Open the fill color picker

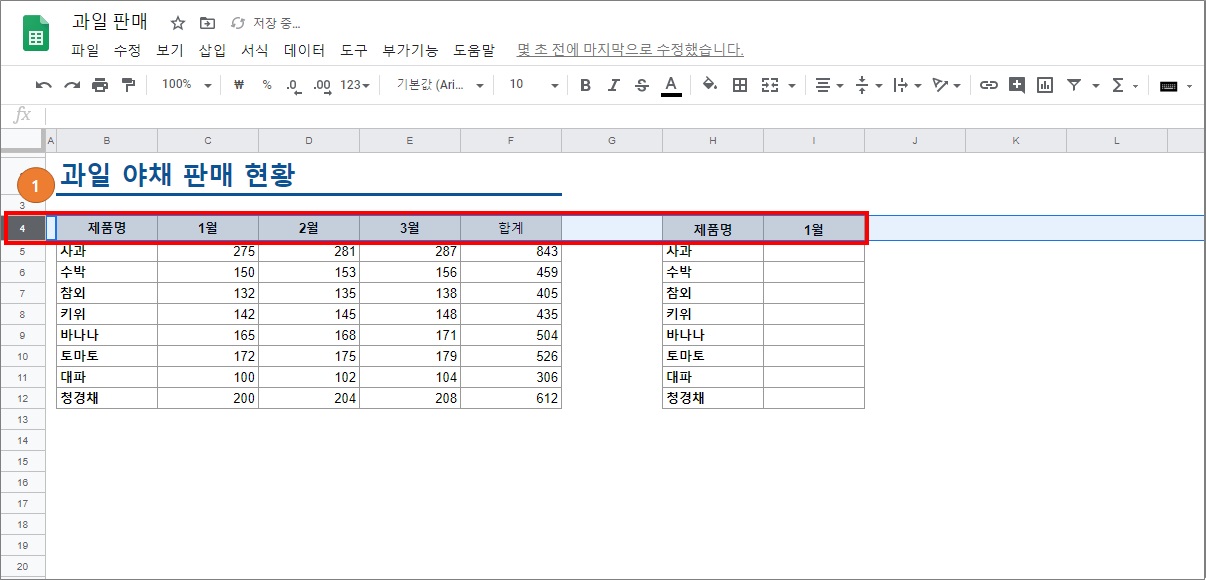coord(710,86)
